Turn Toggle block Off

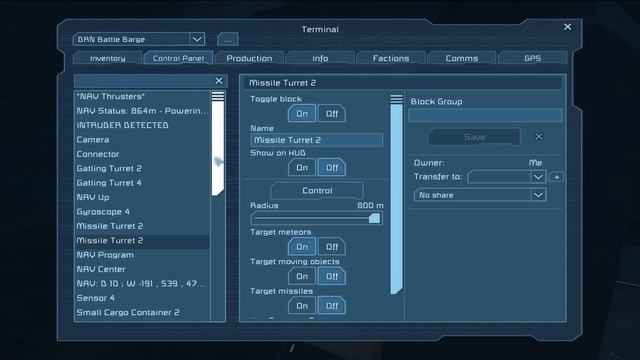click(x=332, y=113)
